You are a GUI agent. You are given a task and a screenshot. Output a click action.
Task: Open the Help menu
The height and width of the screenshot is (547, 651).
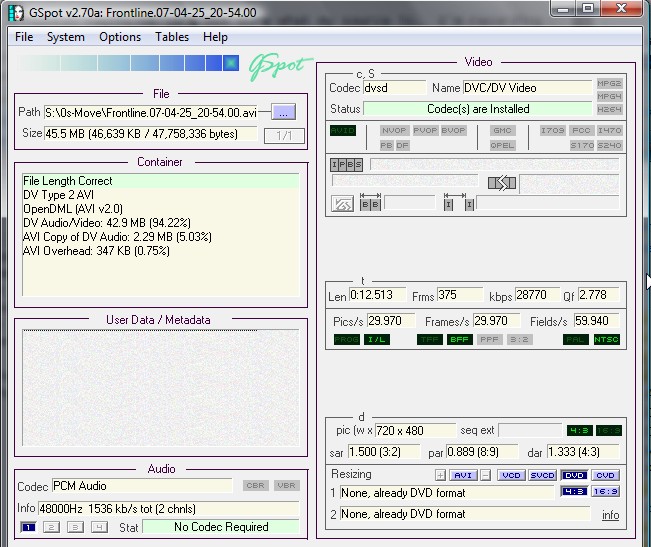click(215, 37)
